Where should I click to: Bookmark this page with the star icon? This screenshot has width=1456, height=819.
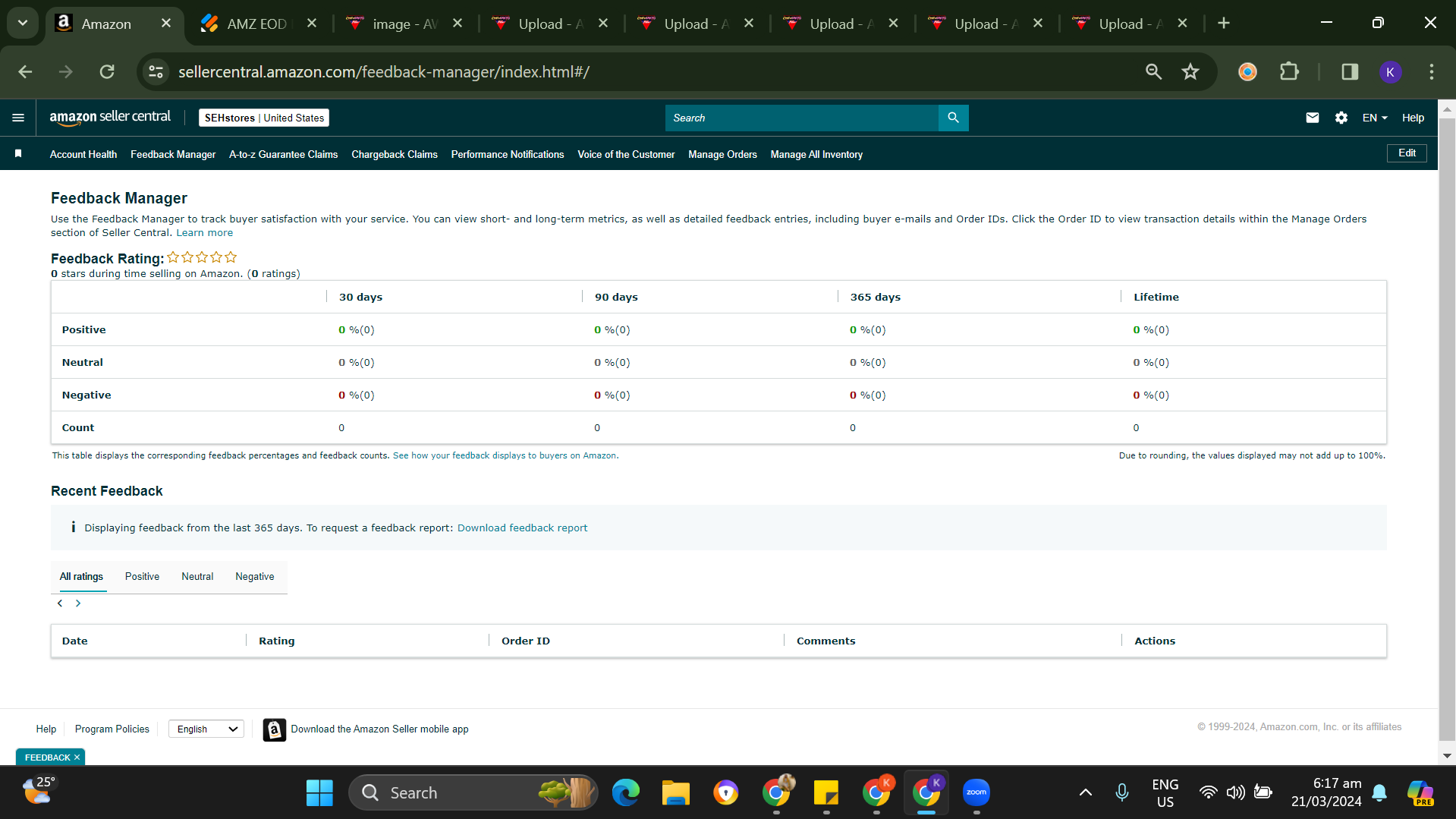[x=1190, y=71]
